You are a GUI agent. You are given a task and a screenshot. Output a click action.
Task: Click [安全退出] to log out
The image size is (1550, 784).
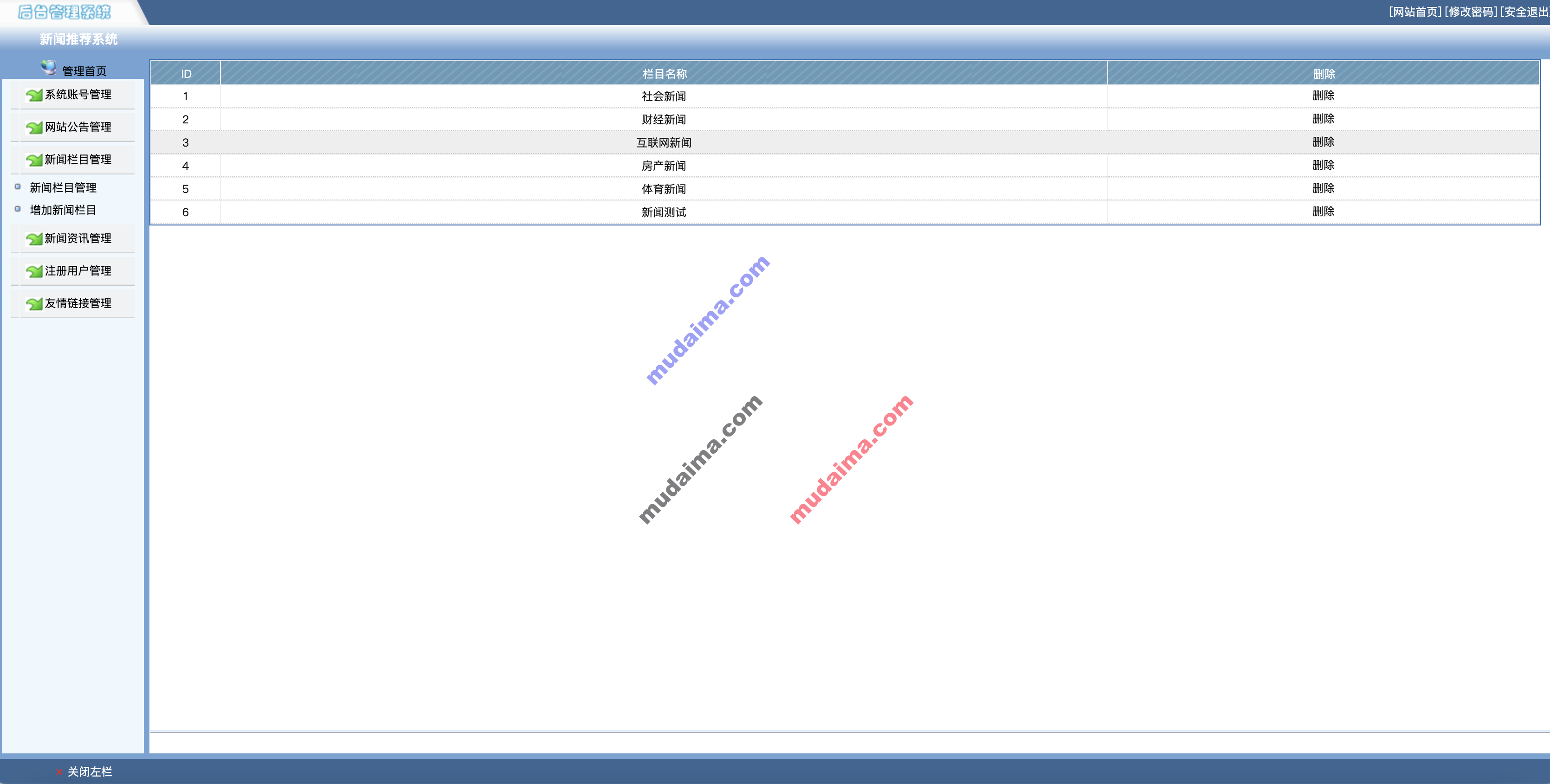click(1525, 12)
